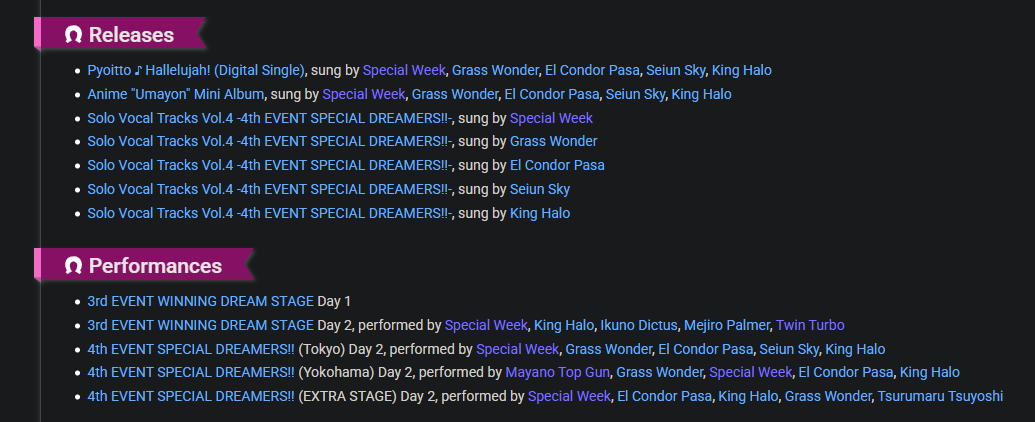Click Grass Wonder in the Solo Vocal Tracks row
Viewport: 1035px width, 422px height.
point(553,141)
